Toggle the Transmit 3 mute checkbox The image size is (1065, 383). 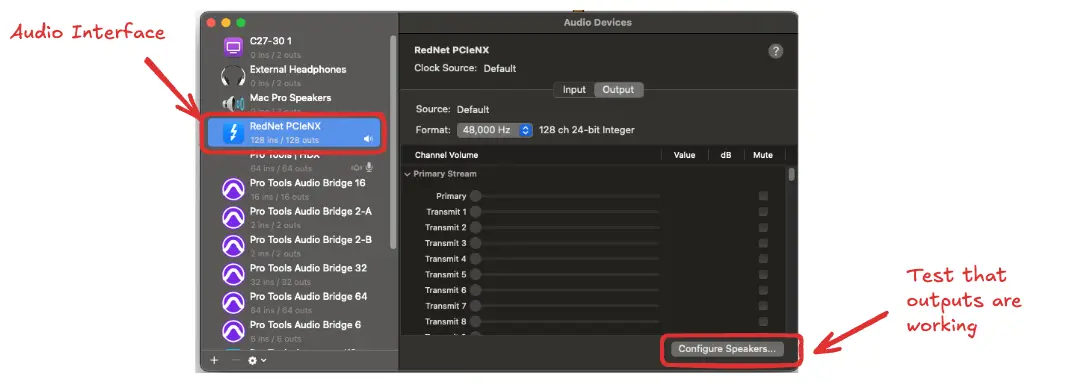pyautogui.click(x=763, y=243)
